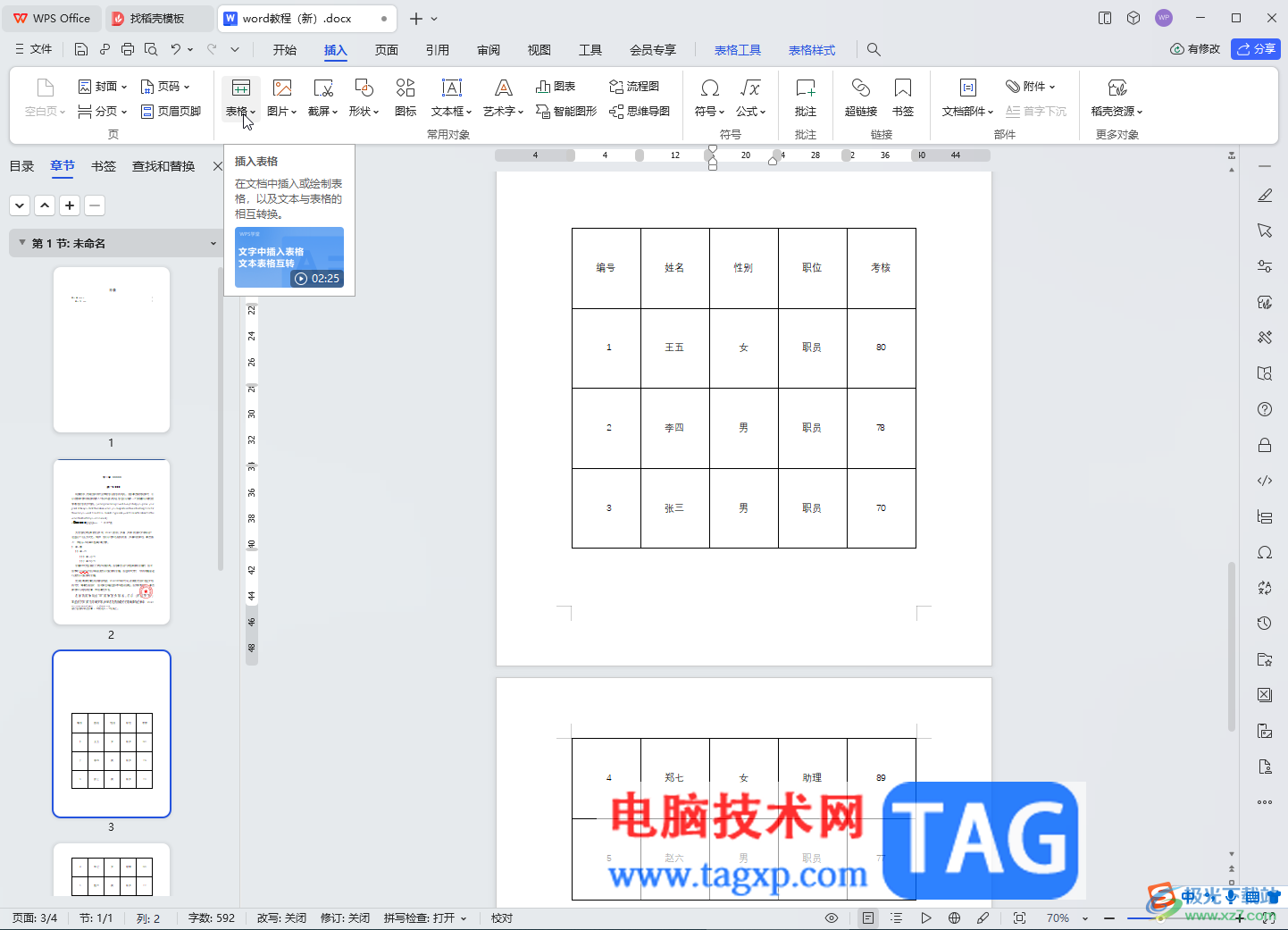Open the 查找和替换 navigation tab
This screenshot has width=1288, height=930.
click(x=163, y=166)
